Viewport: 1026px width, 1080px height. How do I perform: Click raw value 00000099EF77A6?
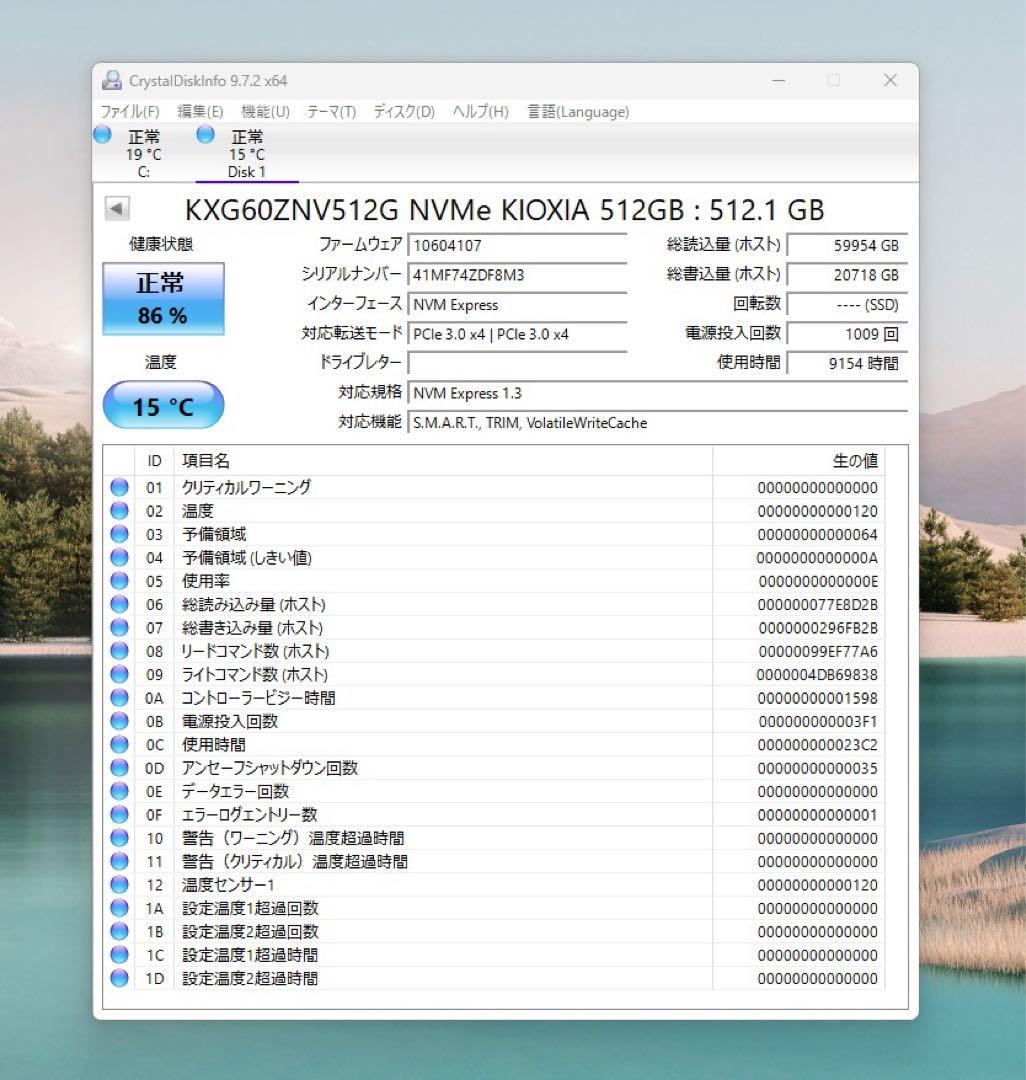[x=818, y=652]
